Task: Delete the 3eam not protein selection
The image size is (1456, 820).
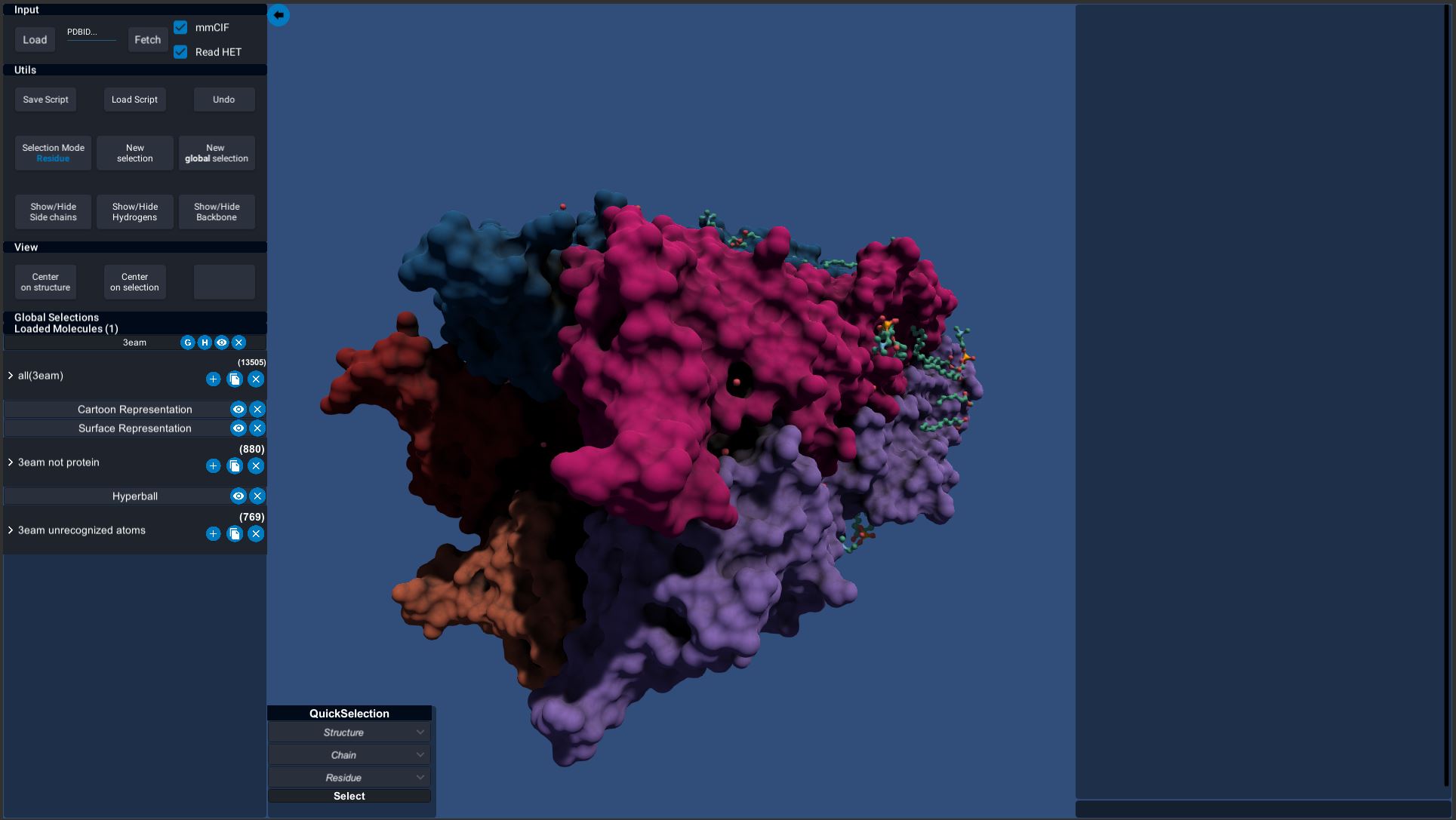Action: [256, 466]
